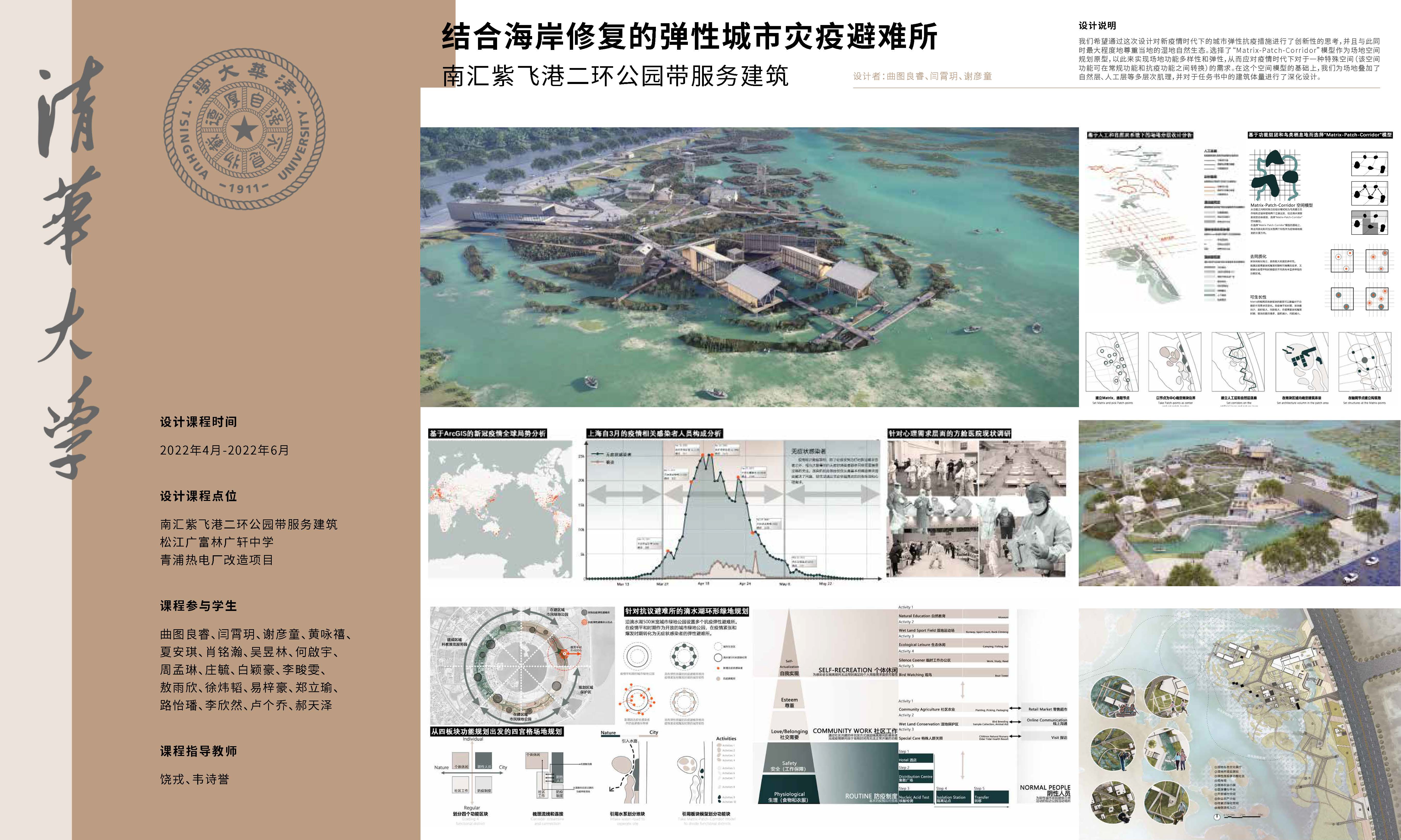
Task: Click the '设计课程时间' heading
Action: coord(198,422)
